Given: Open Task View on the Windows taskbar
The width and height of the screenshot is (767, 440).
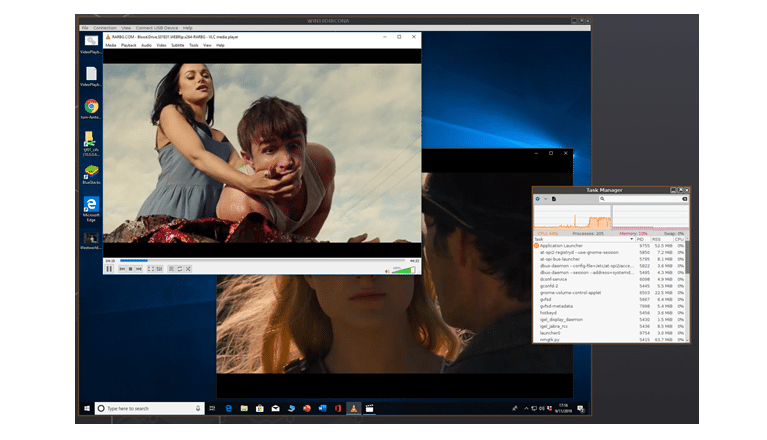Looking at the screenshot, I should (212, 408).
